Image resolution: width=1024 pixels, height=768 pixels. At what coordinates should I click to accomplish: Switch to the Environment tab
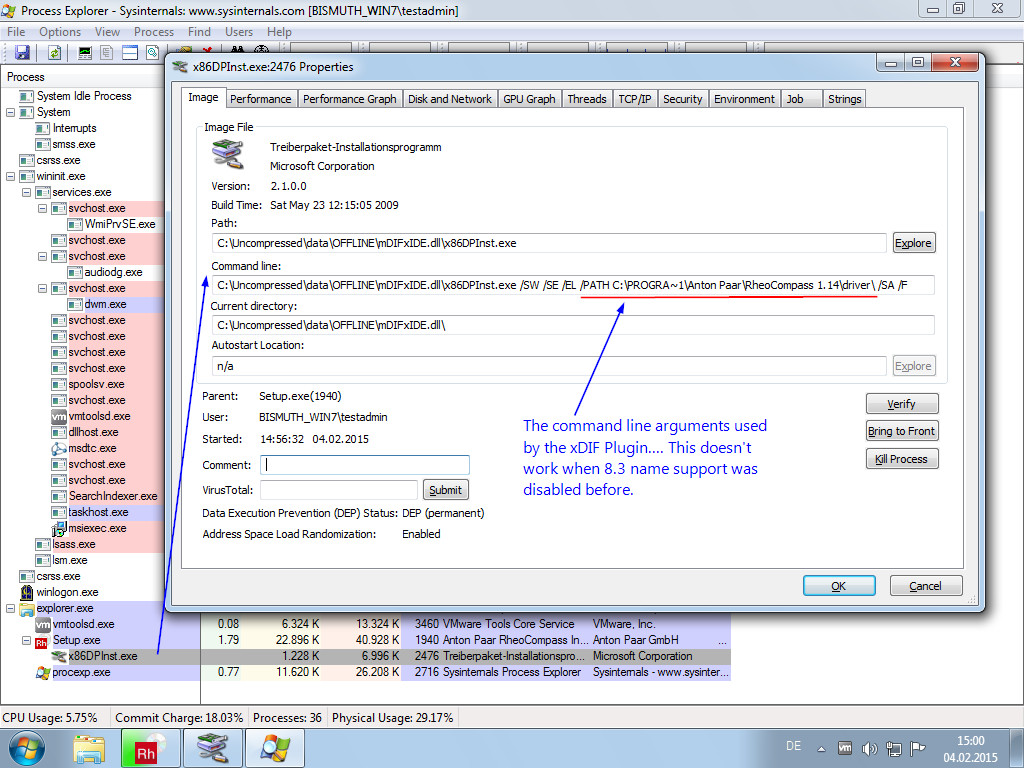pos(744,99)
